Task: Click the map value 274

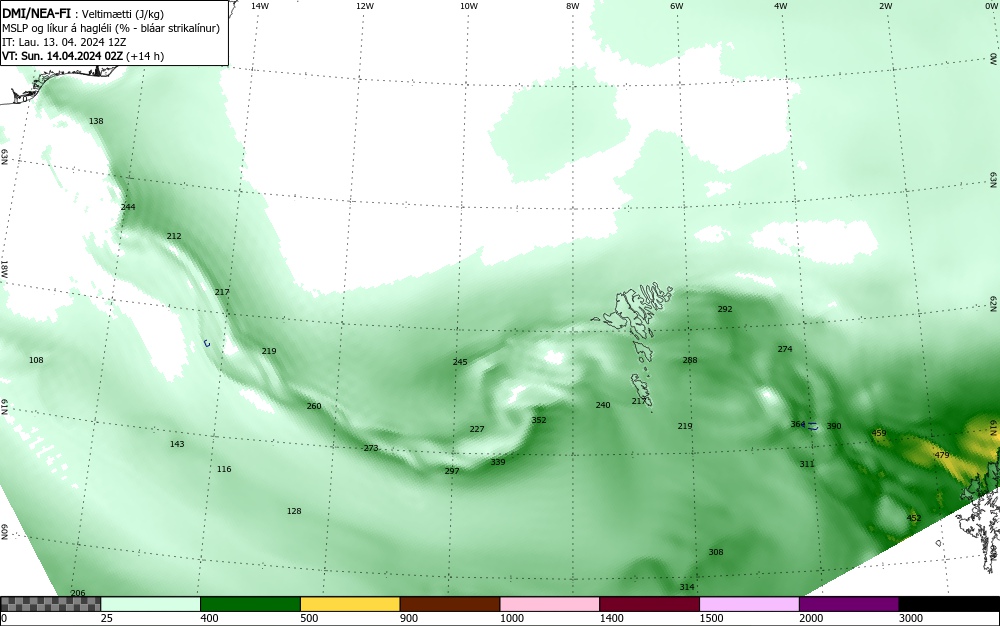Action: click(x=785, y=349)
